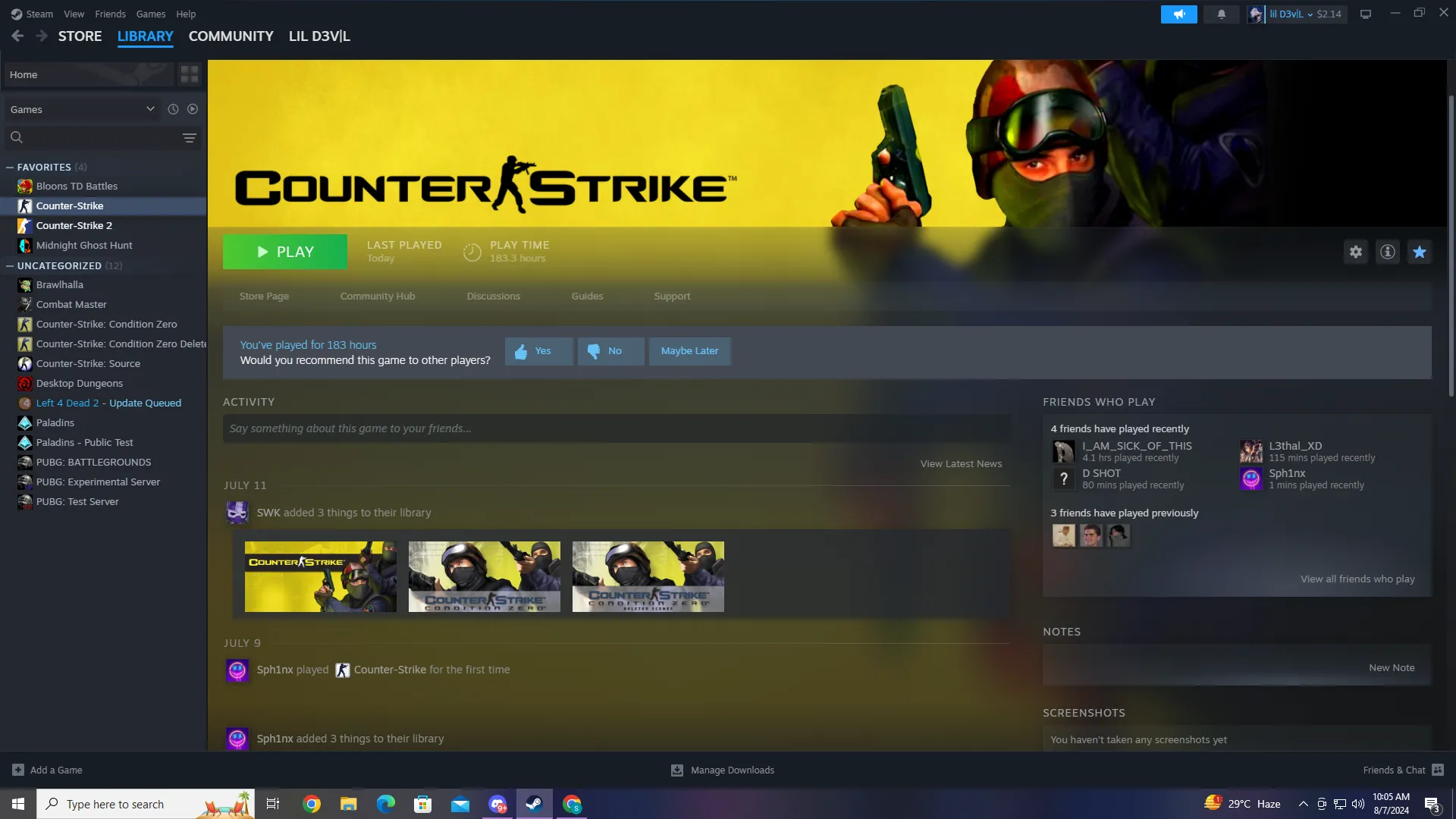Open advanced filters icon in search
The image size is (1456, 819).
[x=190, y=137]
